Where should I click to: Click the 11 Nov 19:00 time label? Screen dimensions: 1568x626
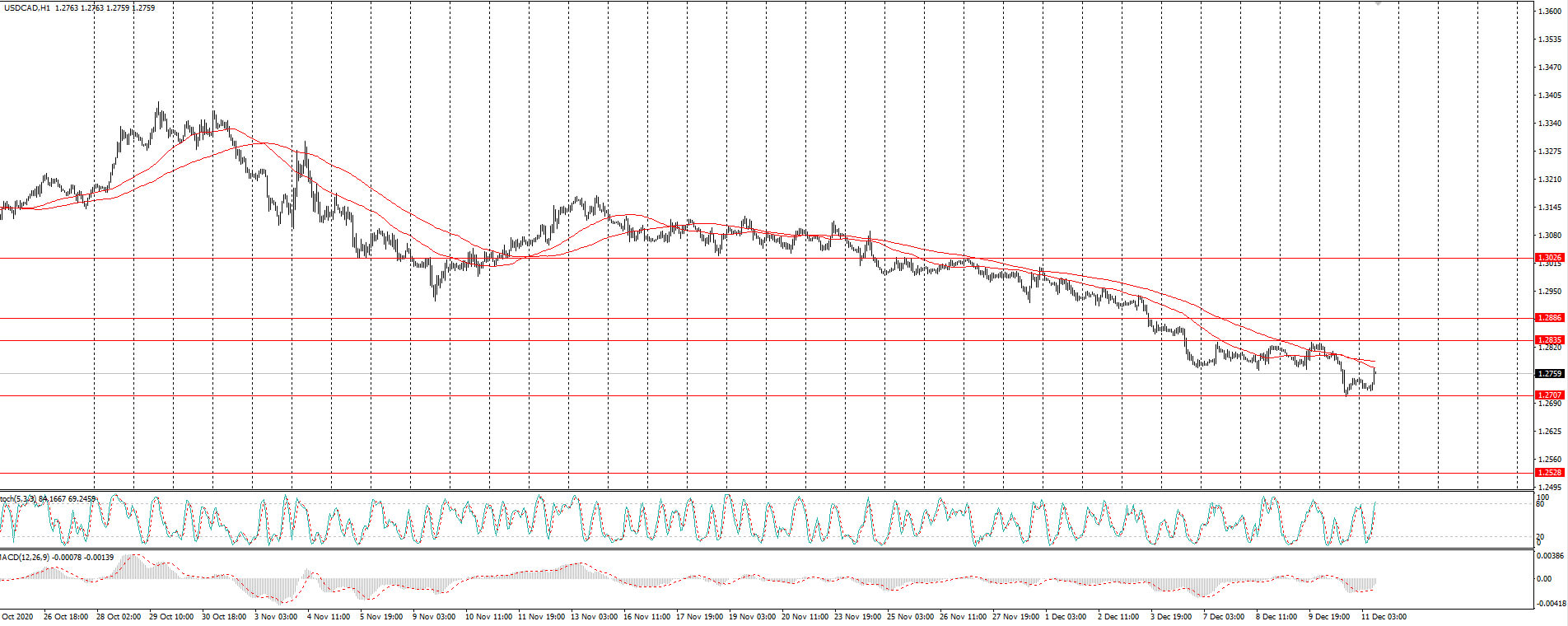click(x=541, y=617)
